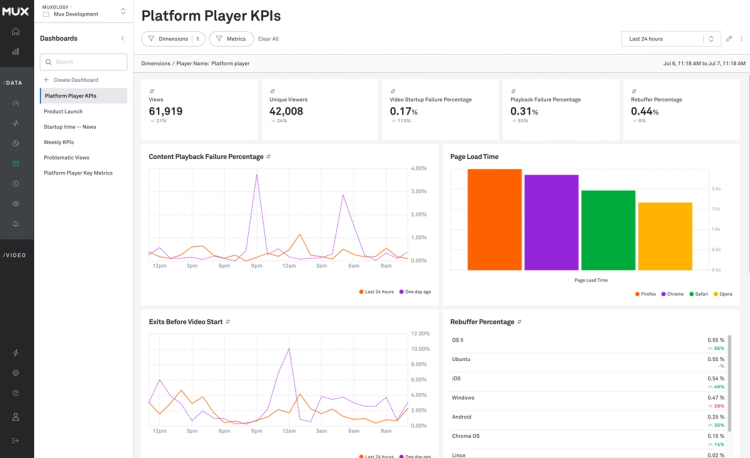
Task: Toggle One day ago series in playback failure legend
Action: click(415, 292)
